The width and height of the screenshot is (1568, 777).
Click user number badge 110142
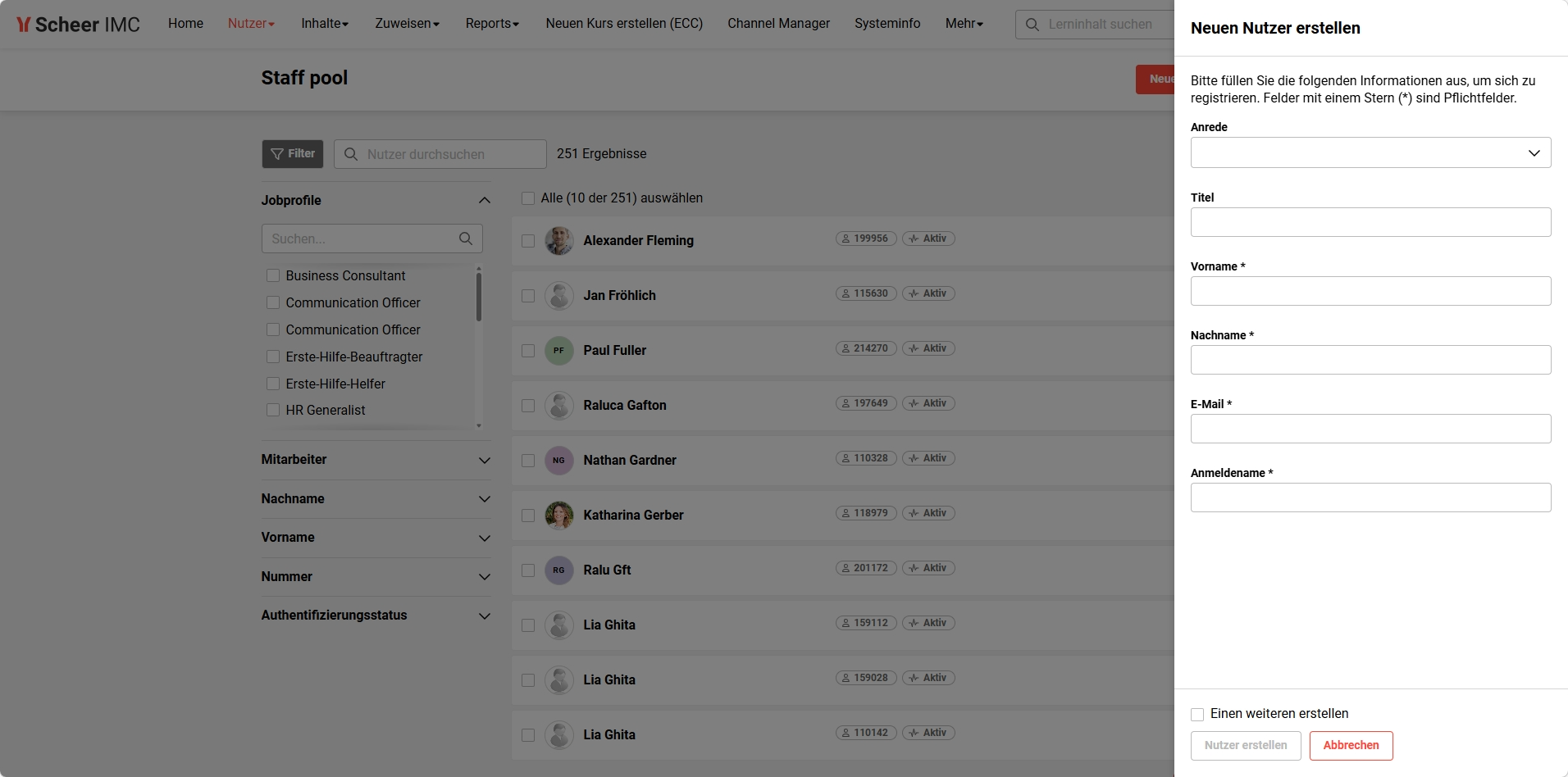pyautogui.click(x=866, y=733)
